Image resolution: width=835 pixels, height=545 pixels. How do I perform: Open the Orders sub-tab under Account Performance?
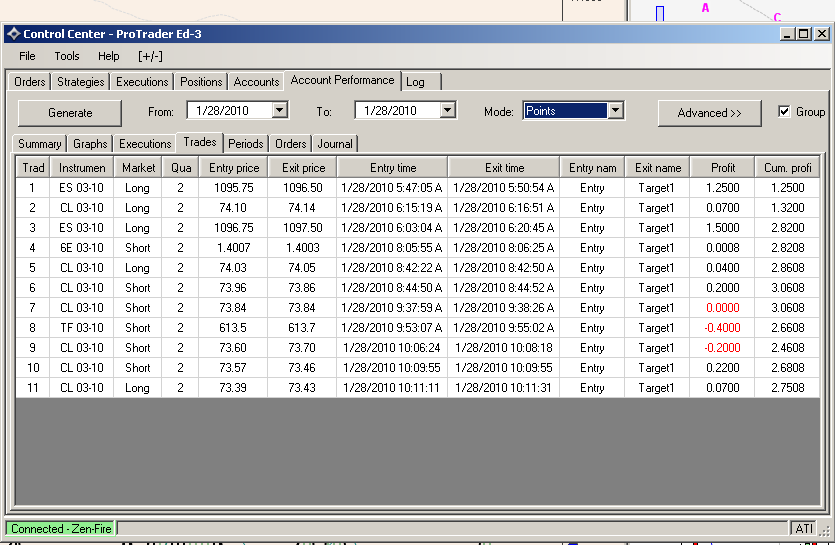point(290,144)
